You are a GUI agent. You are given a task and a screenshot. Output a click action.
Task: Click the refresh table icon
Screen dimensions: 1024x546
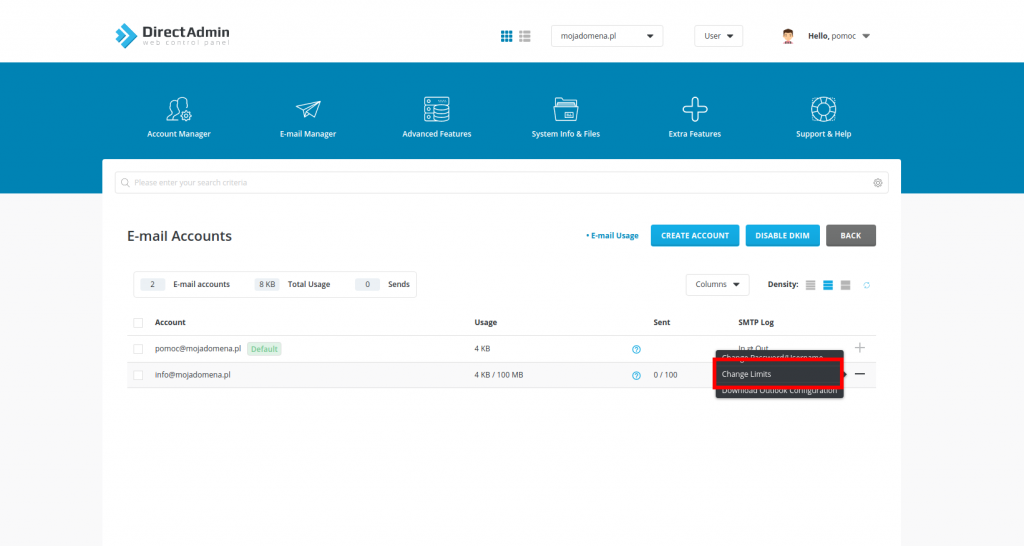point(867,285)
